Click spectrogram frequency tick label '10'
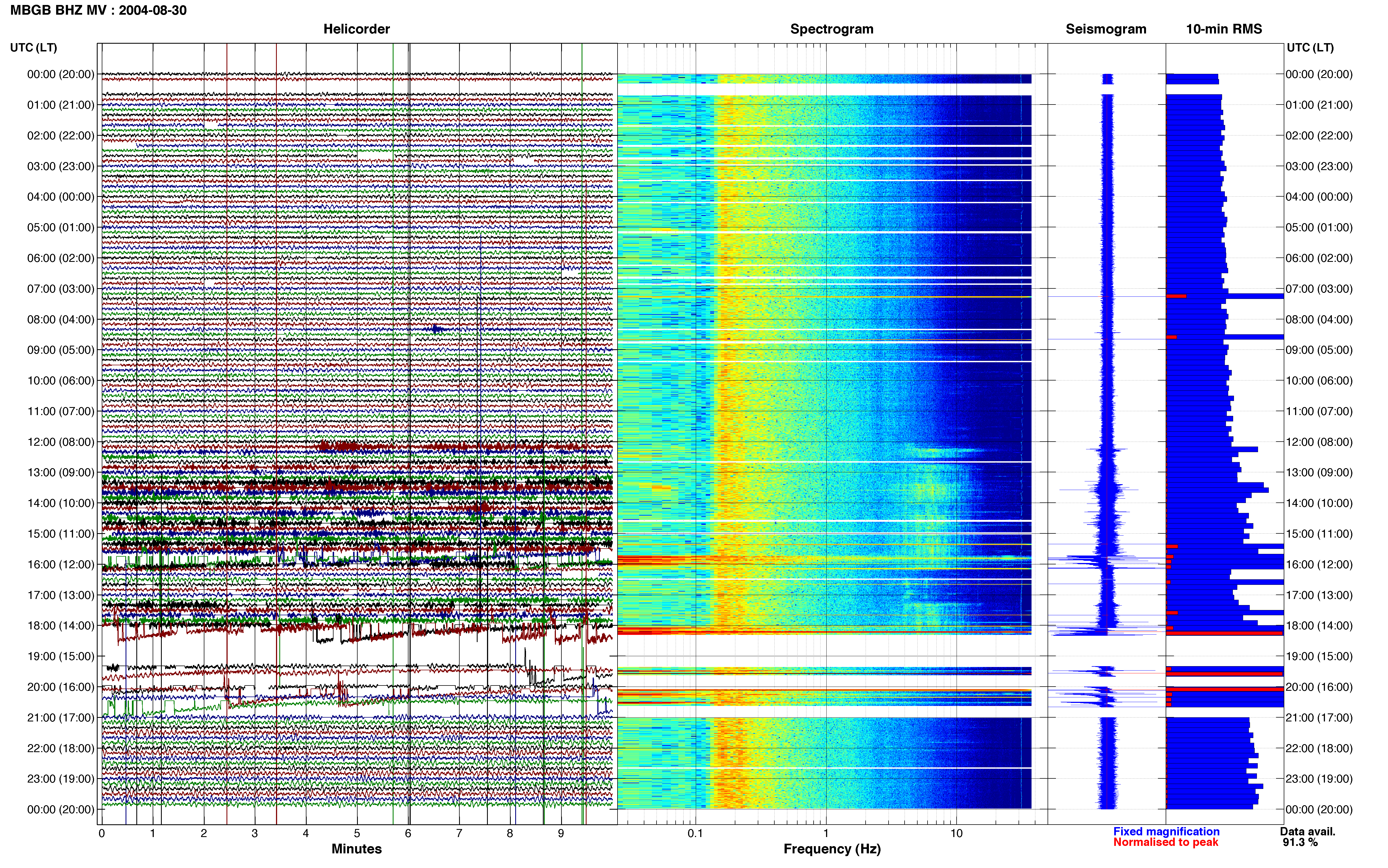The image size is (1388, 868). pyautogui.click(x=956, y=833)
